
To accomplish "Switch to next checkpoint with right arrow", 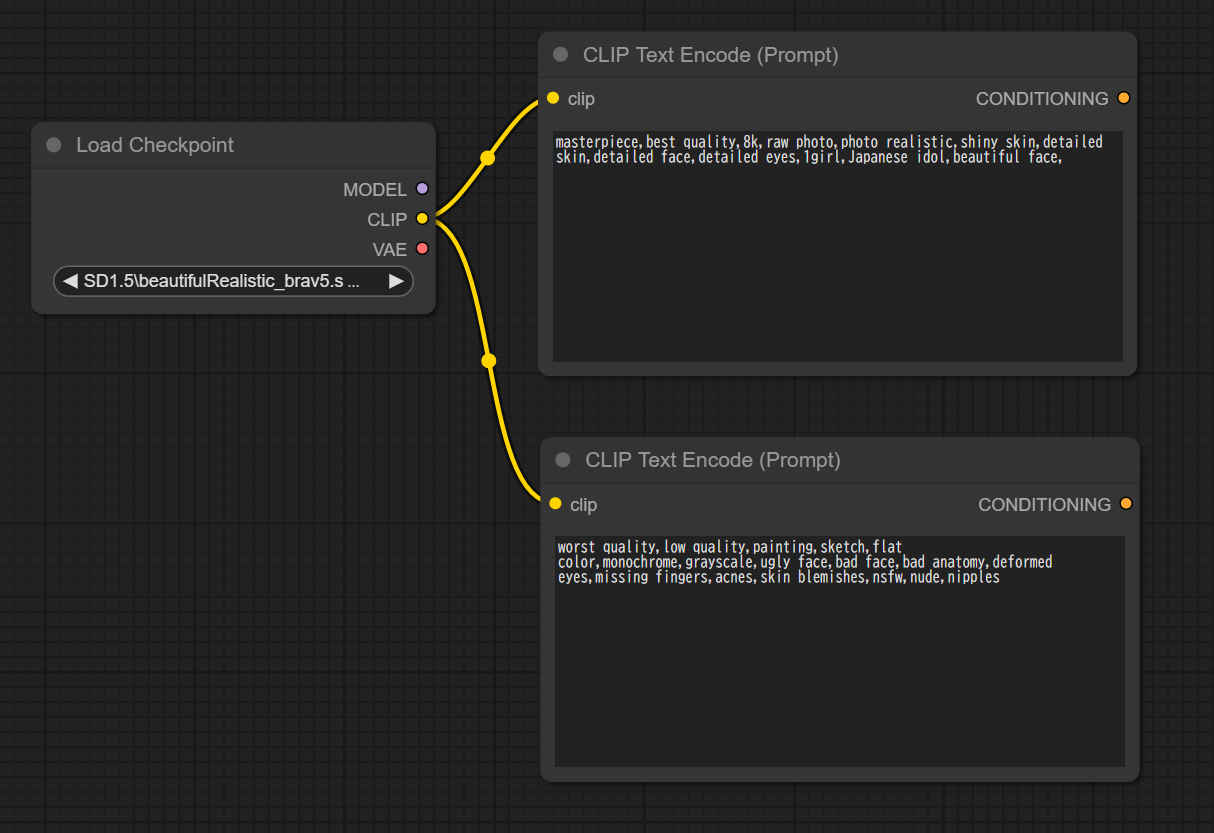I will point(396,282).
